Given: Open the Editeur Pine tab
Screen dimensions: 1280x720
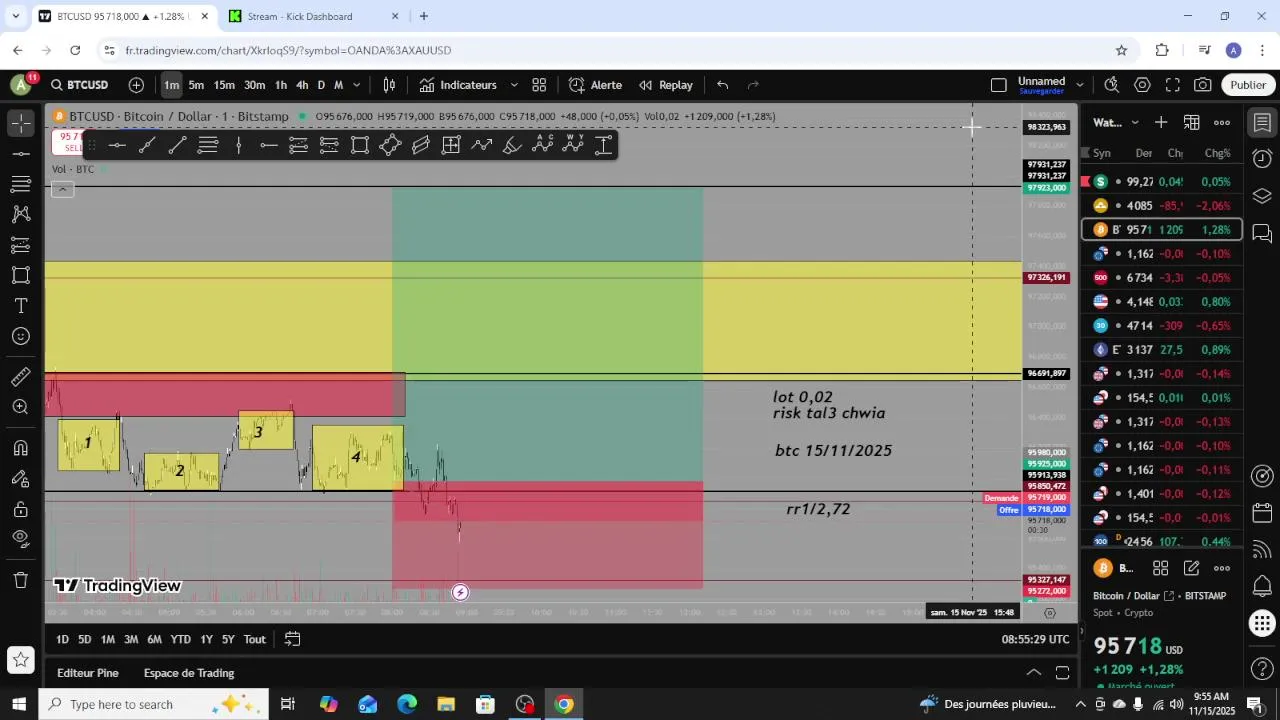Looking at the screenshot, I should click(x=88, y=673).
